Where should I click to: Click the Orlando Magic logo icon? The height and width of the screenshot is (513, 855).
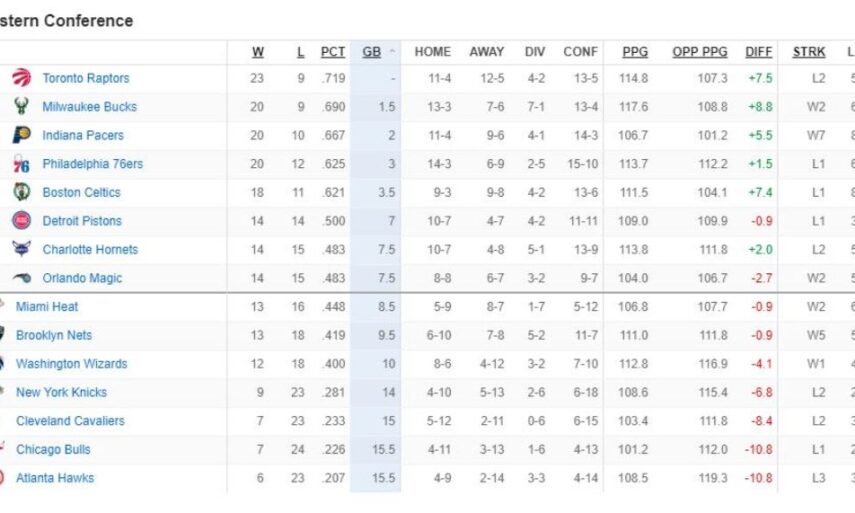(x=21, y=278)
